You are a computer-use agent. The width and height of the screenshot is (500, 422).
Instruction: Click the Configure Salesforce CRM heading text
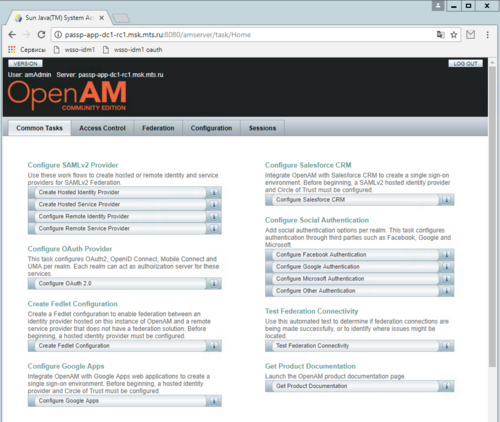308,165
